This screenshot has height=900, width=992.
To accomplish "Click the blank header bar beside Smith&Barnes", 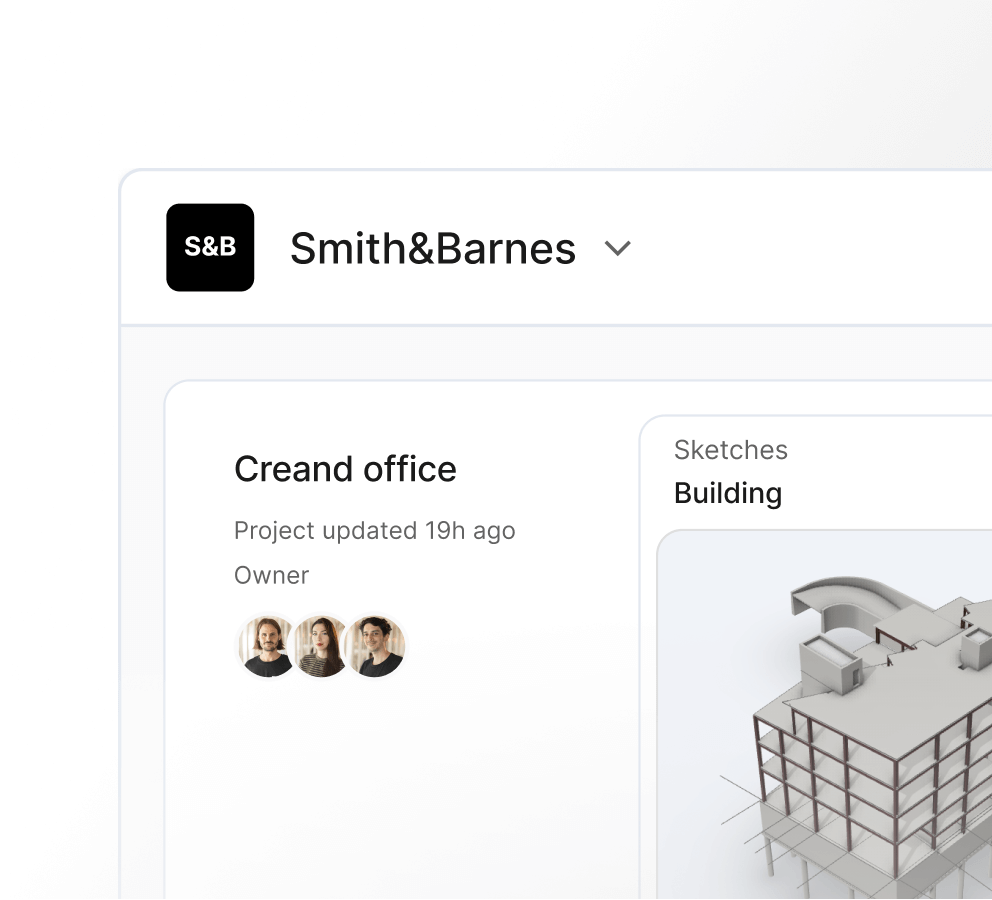I will pyautogui.click(x=810, y=248).
